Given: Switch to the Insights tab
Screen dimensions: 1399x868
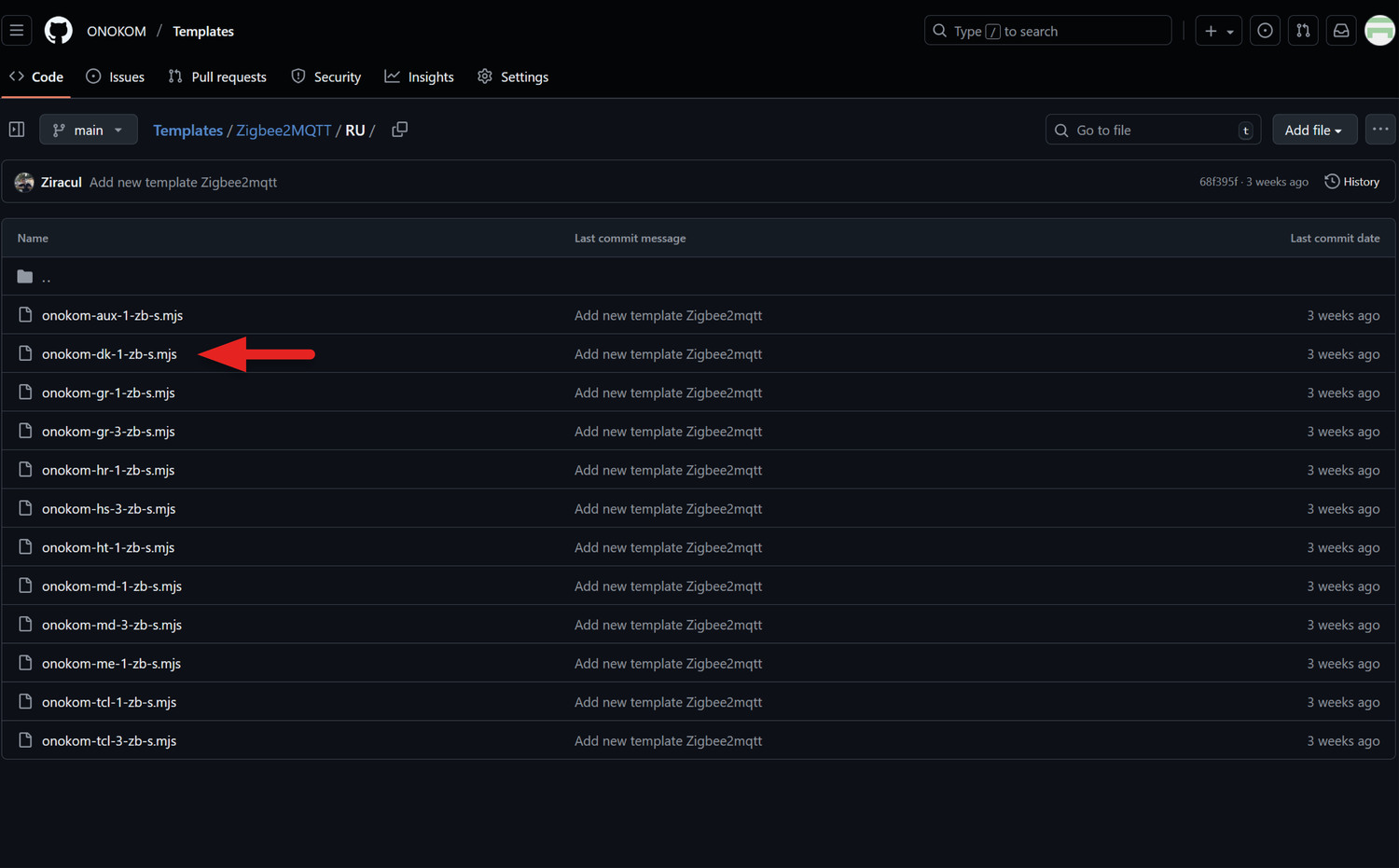Looking at the screenshot, I should tap(420, 76).
